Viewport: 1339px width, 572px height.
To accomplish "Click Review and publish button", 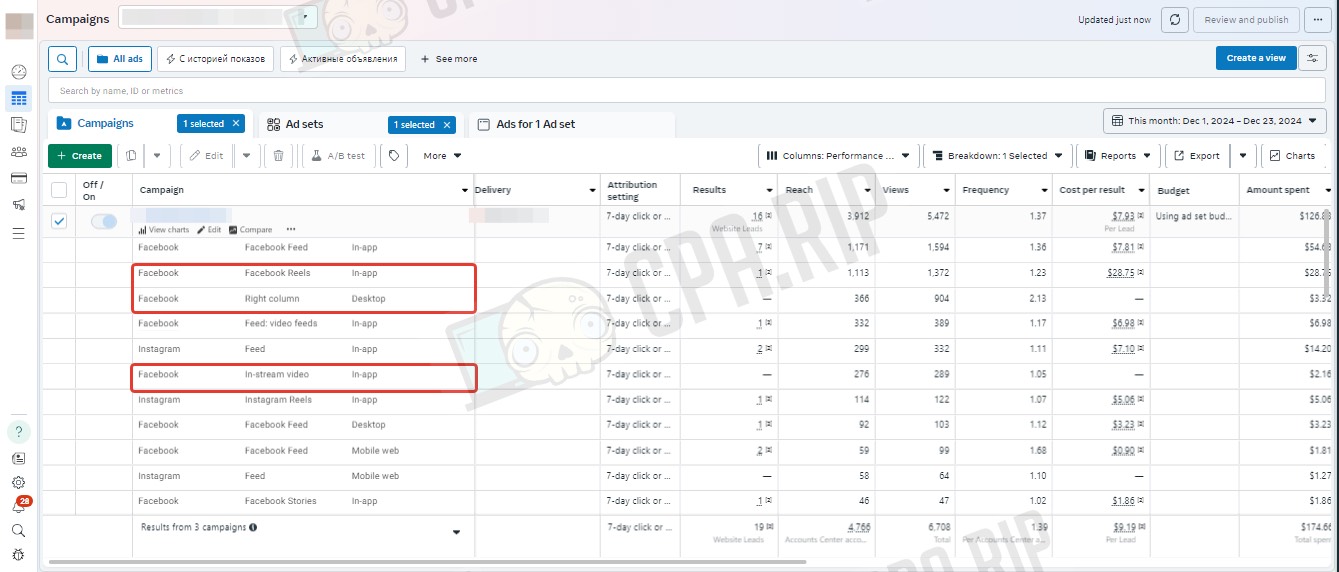I will tap(1246, 19).
